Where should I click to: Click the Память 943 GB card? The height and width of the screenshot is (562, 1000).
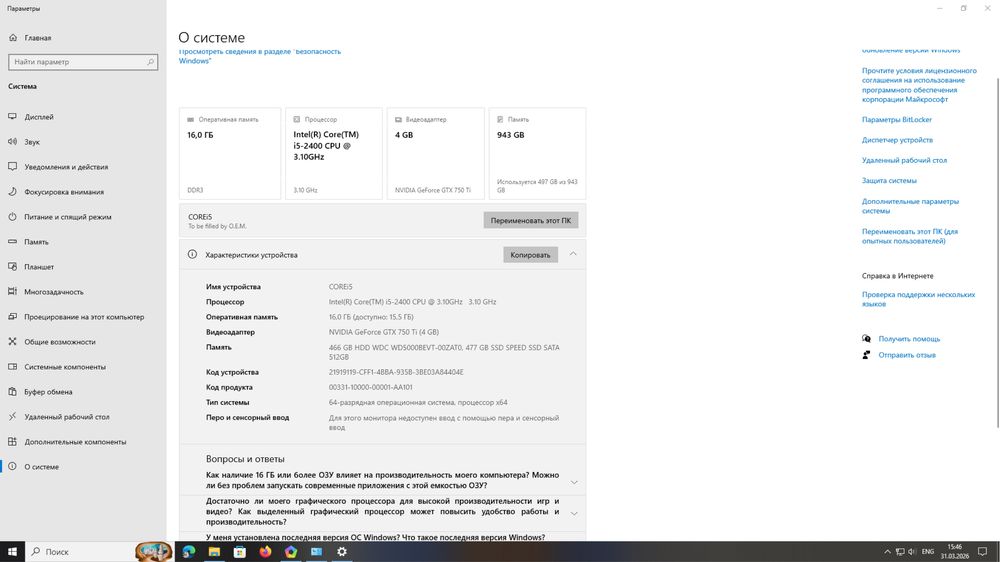(x=537, y=153)
